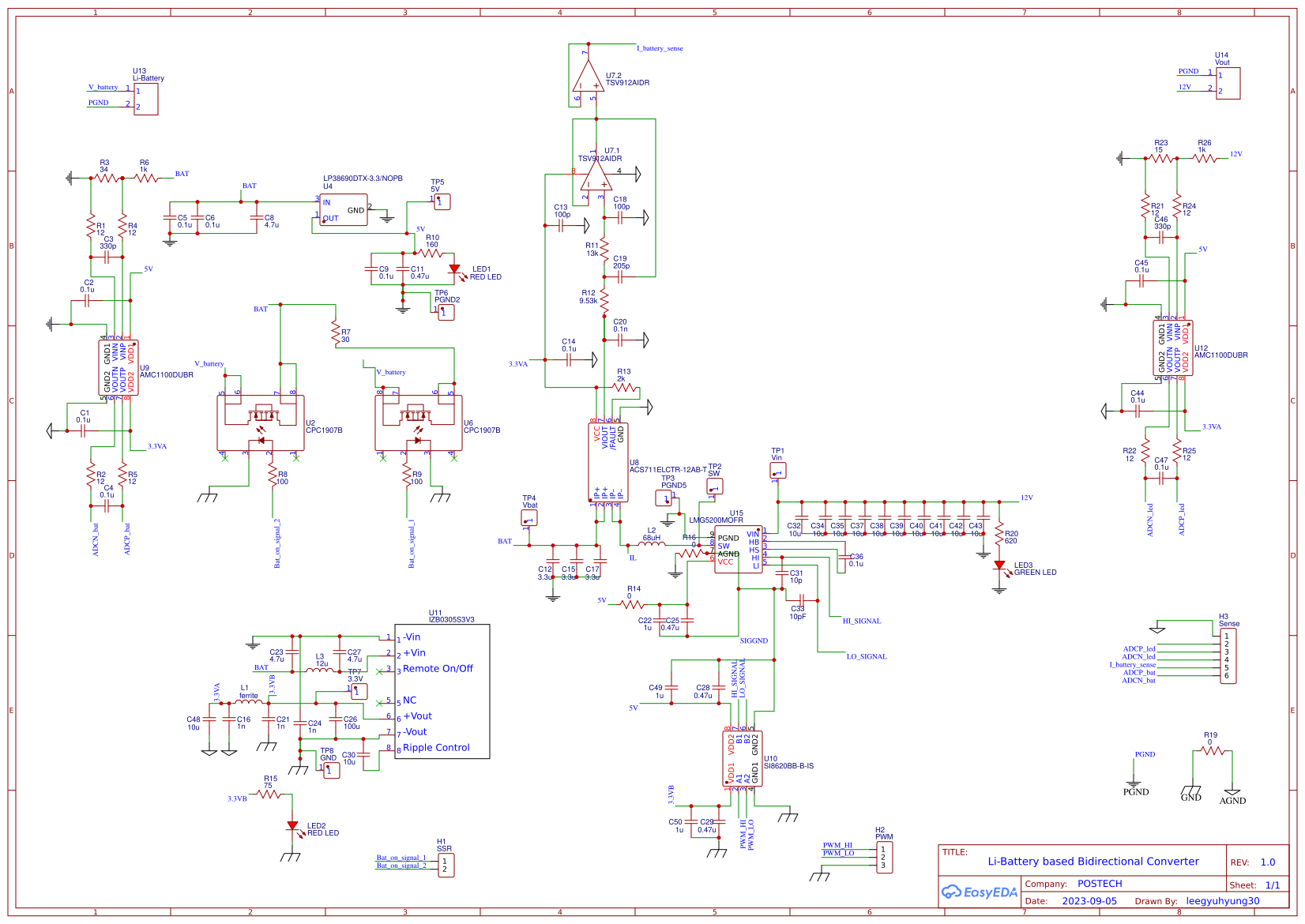Click the U10 SI8620BB isolator symbol
The height and width of the screenshot is (924, 1305).
tap(741, 757)
